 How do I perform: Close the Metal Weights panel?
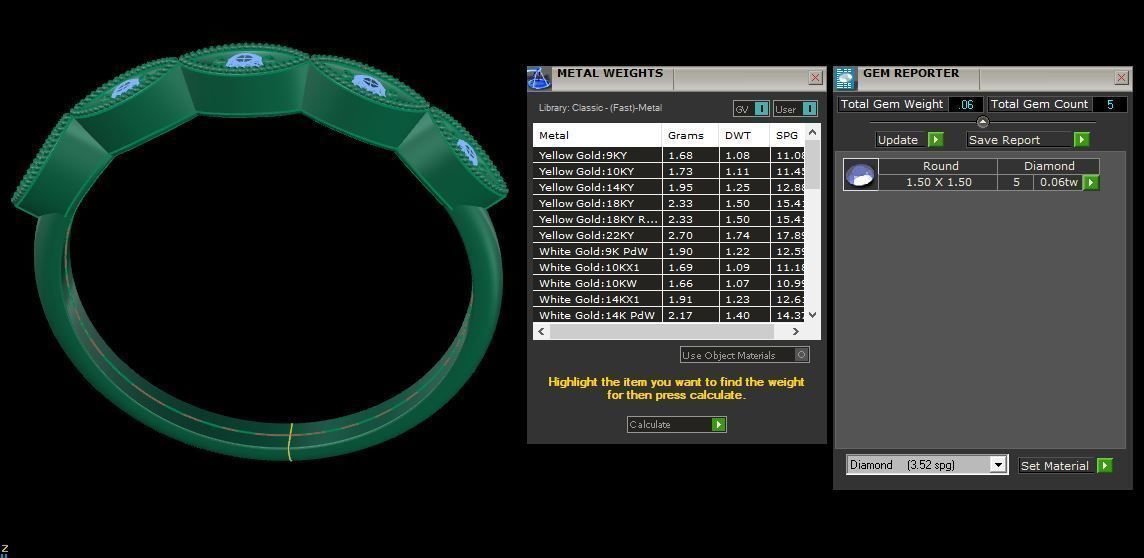[816, 77]
